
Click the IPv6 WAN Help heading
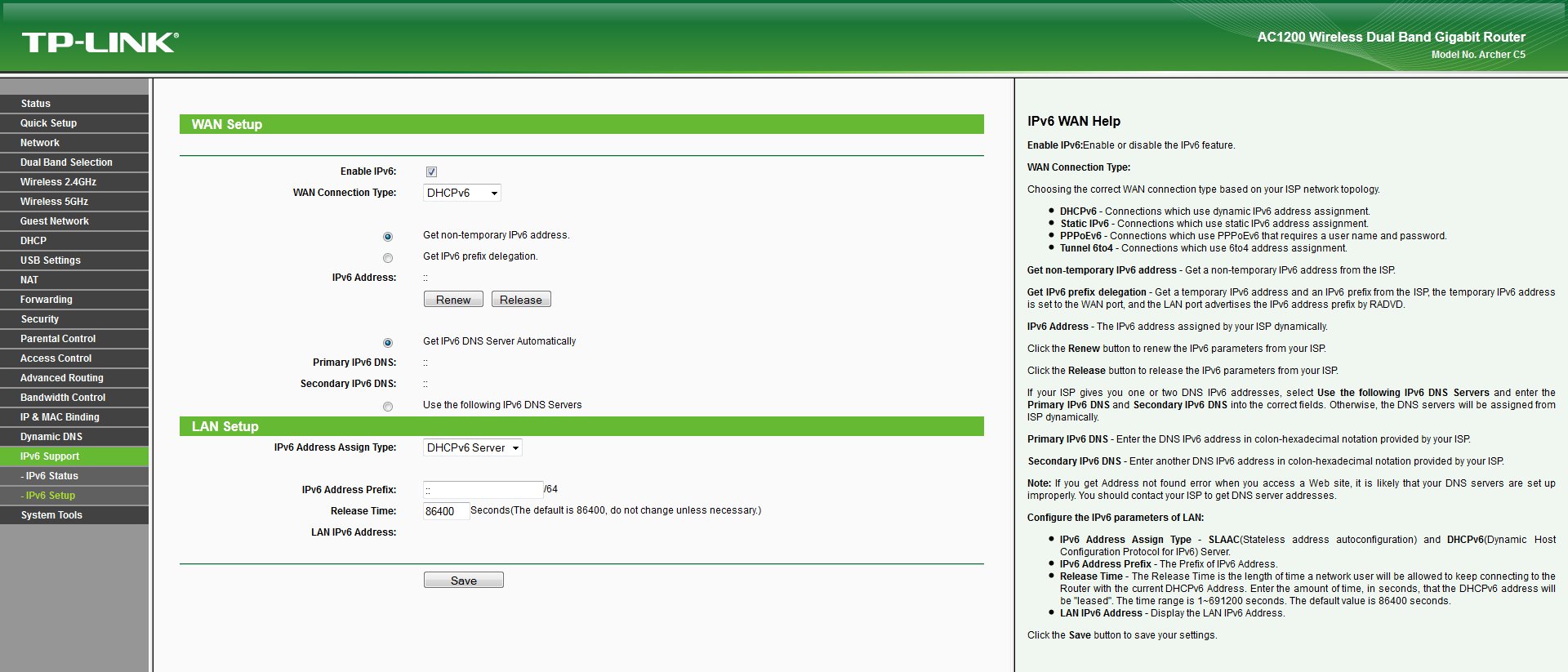click(x=1074, y=121)
